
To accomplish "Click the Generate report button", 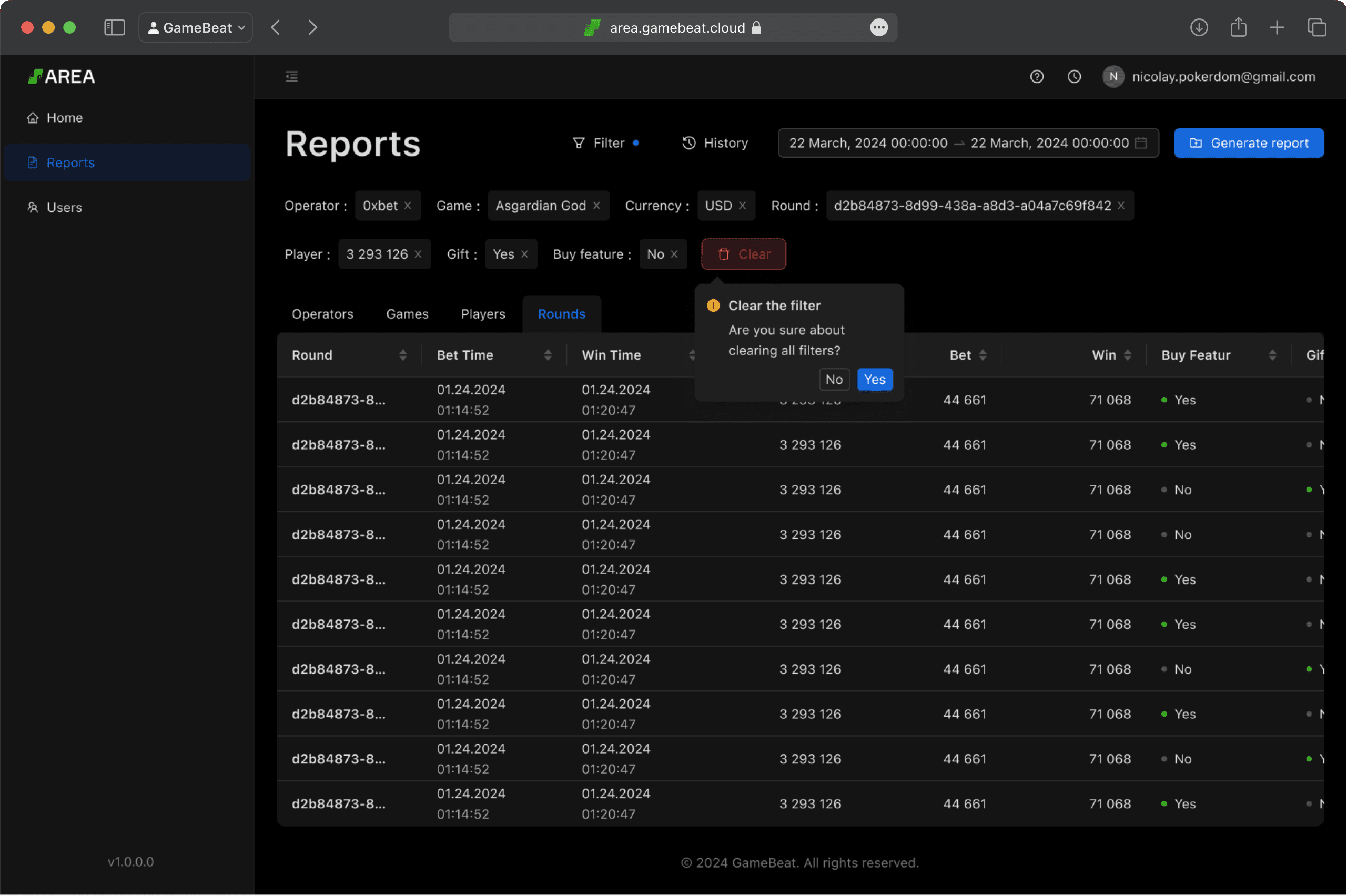I will click(x=1248, y=143).
